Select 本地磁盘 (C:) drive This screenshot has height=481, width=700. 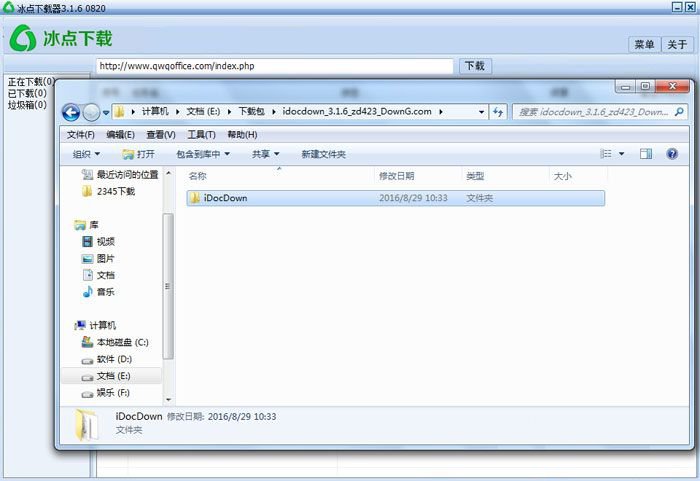coord(115,342)
